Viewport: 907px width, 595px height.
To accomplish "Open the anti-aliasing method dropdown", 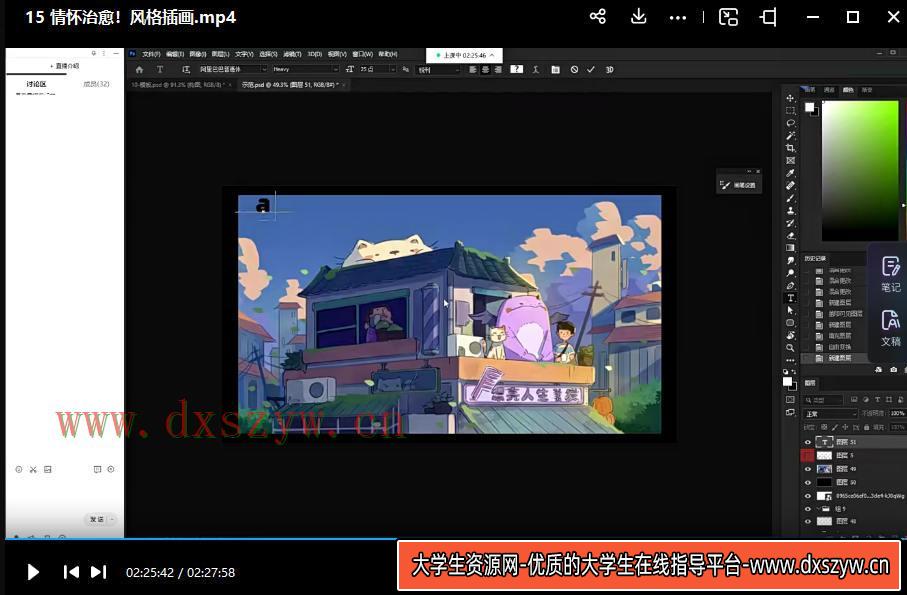I will point(438,70).
